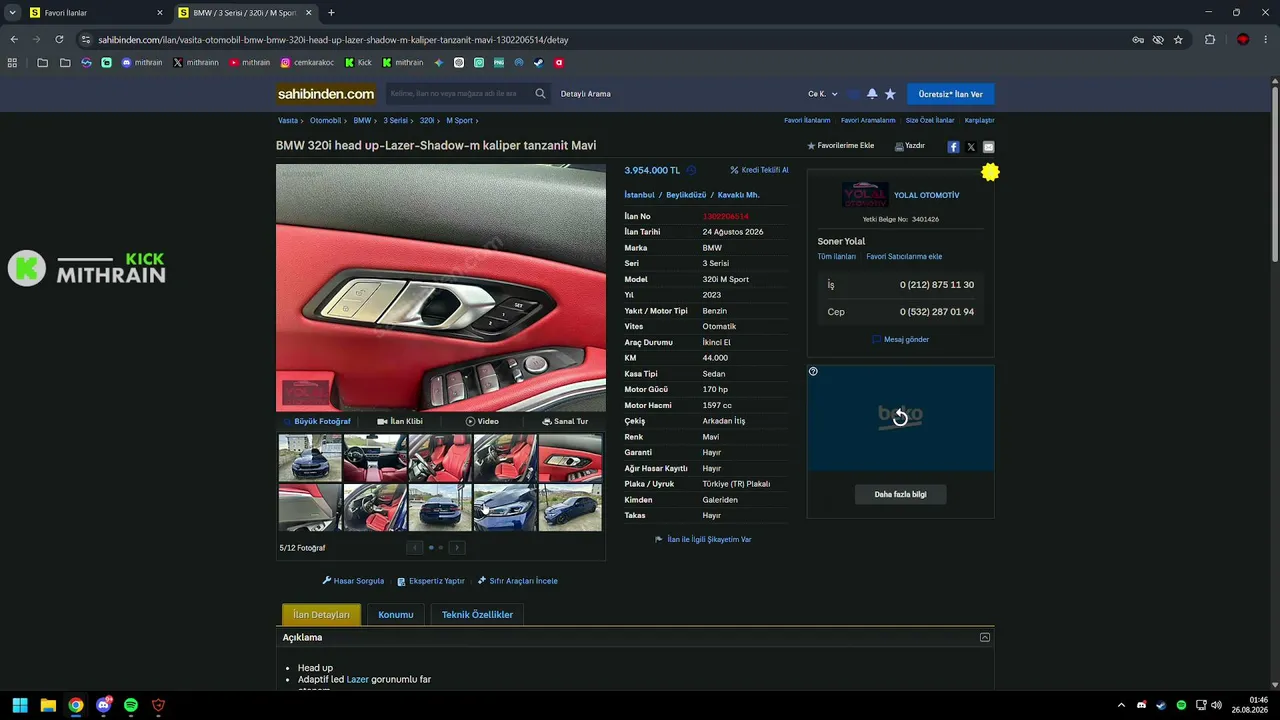The image size is (1280, 720).
Task: Click Kredi Teklifi Al link
Action: [x=759, y=170]
